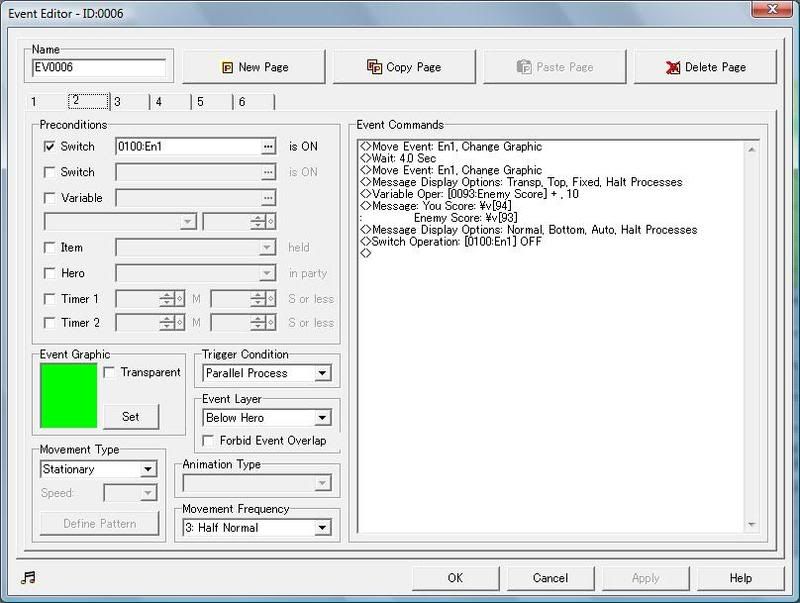Open the Item held dropdown

[x=195, y=248]
